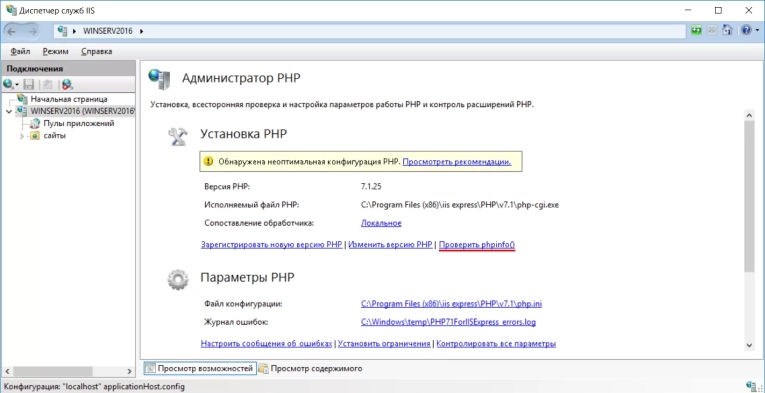Switch to Просмотр возможностей tab

200,369
